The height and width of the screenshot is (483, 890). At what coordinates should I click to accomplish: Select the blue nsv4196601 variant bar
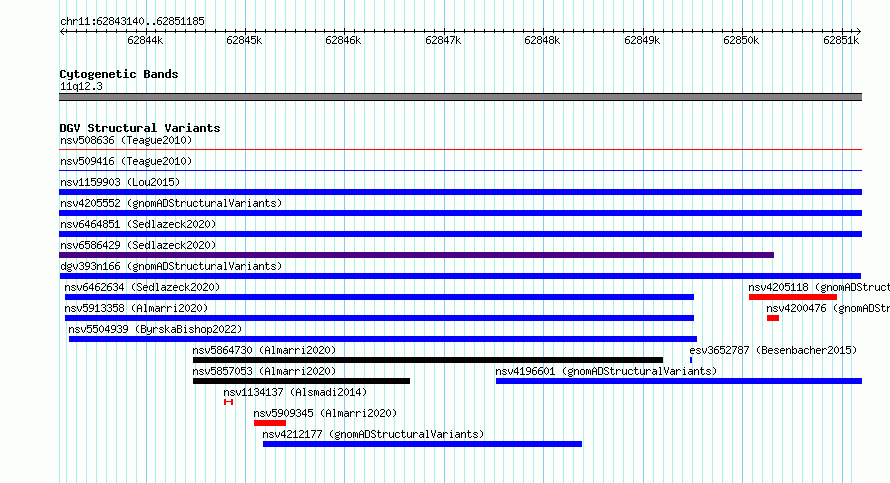[679, 381]
